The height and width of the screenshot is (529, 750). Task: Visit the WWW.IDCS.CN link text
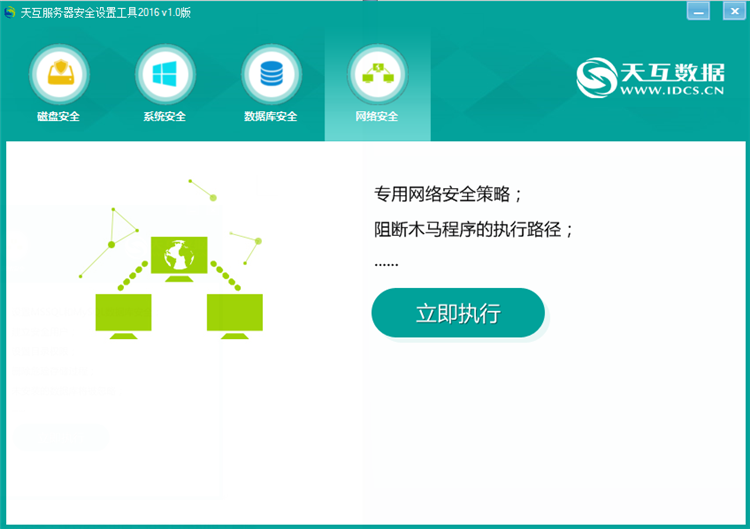coord(672,90)
